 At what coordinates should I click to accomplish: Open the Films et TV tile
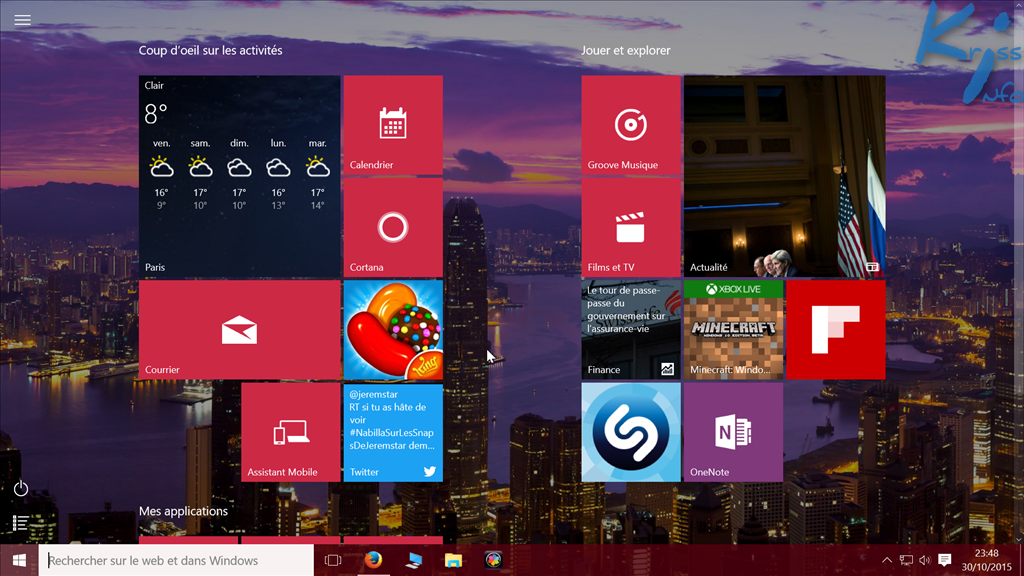(x=631, y=228)
